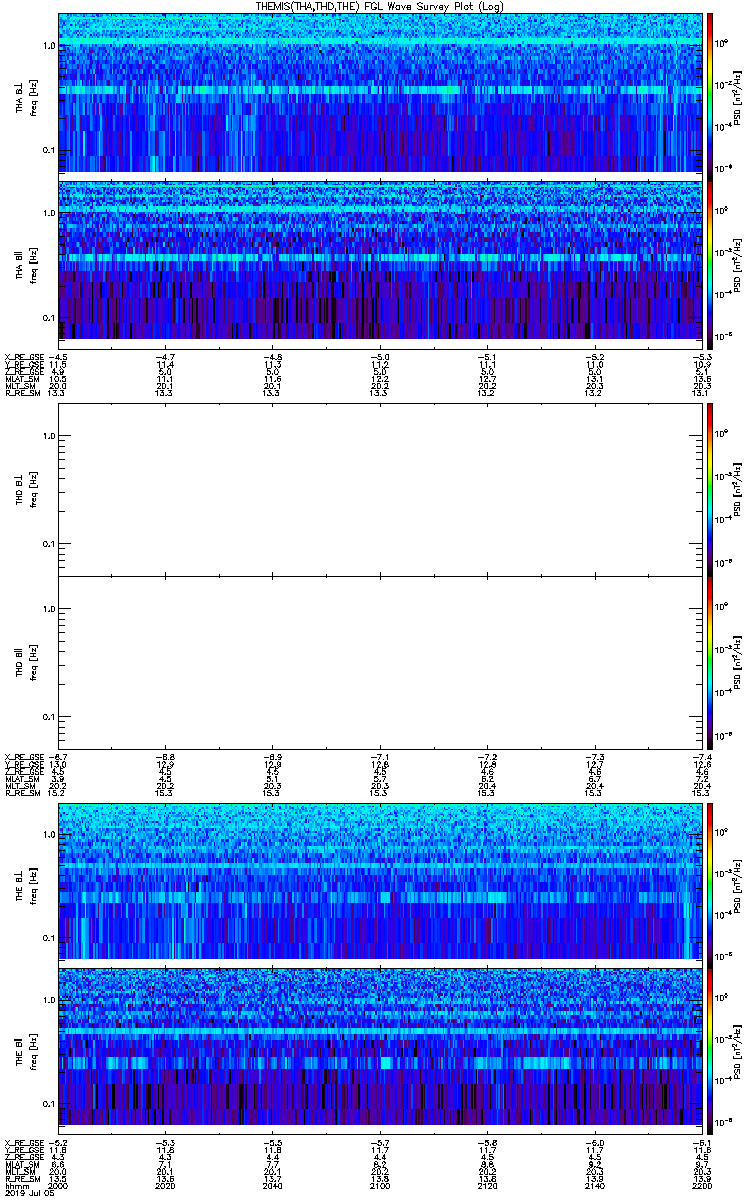The image size is (750, 1200).
Task: Click the 0.1 tick of THD B-parallel axis
Action: pyautogui.click(x=49, y=717)
